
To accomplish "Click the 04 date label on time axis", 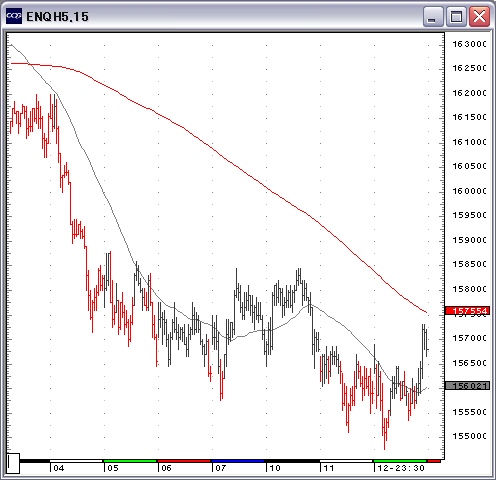I will (59, 468).
